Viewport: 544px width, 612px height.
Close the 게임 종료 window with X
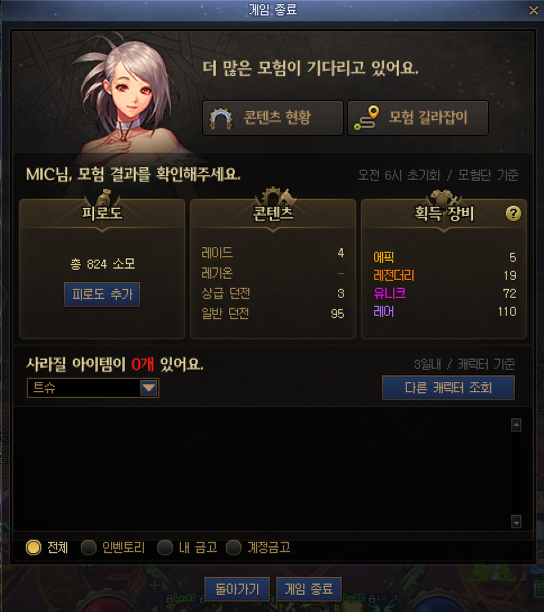tap(533, 10)
